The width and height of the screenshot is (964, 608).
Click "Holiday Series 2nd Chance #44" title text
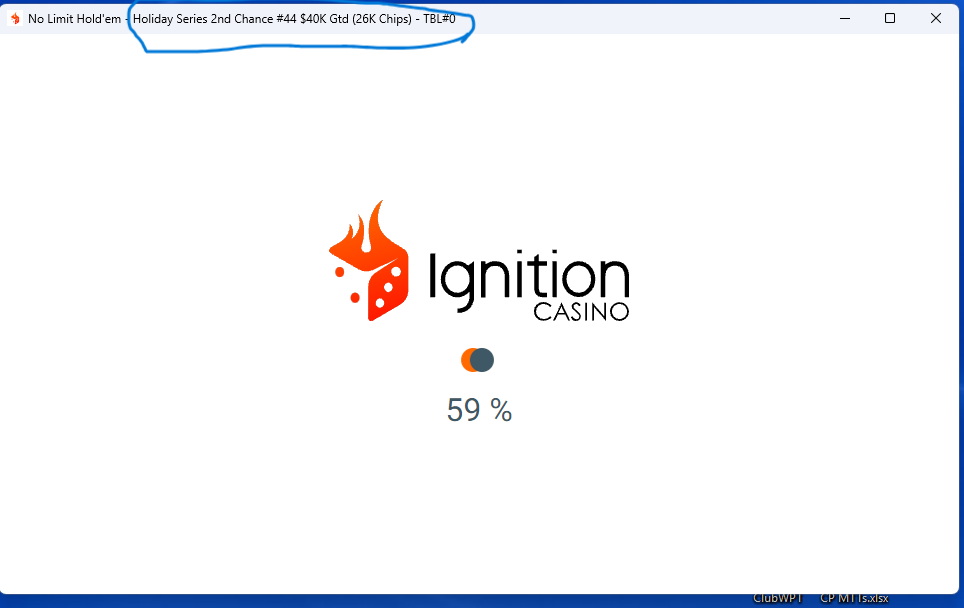coord(214,19)
